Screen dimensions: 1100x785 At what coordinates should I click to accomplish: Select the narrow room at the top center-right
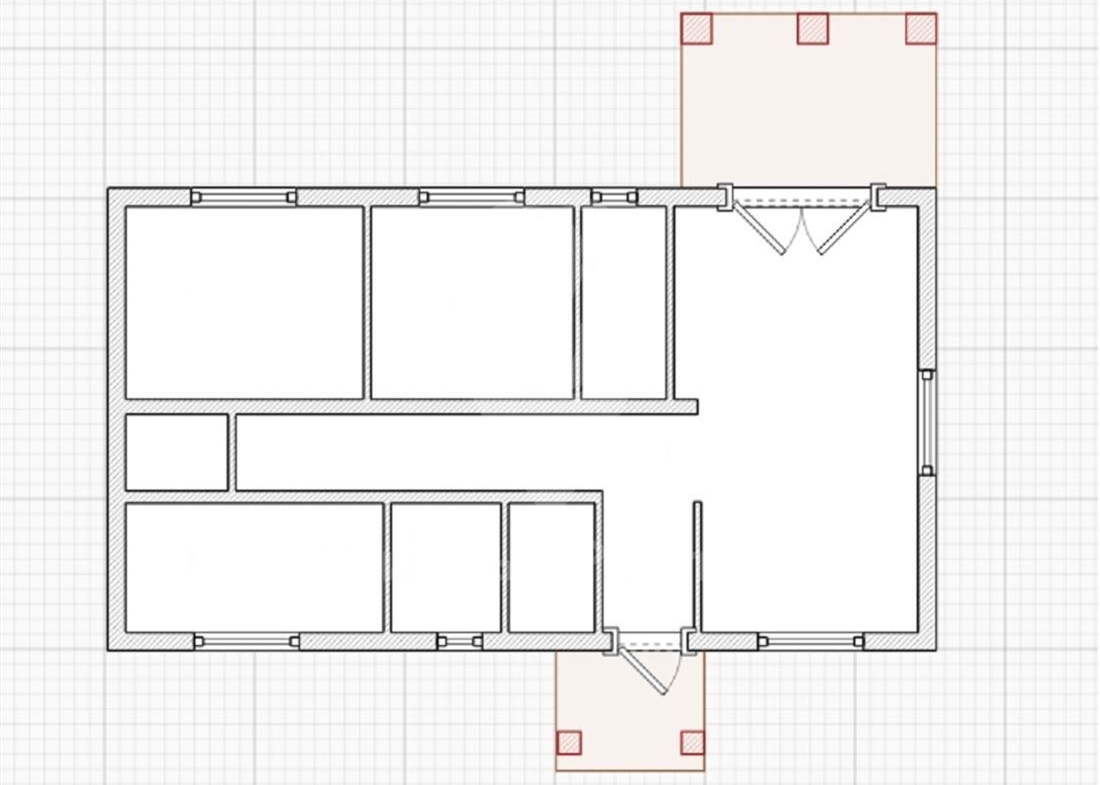[624, 302]
